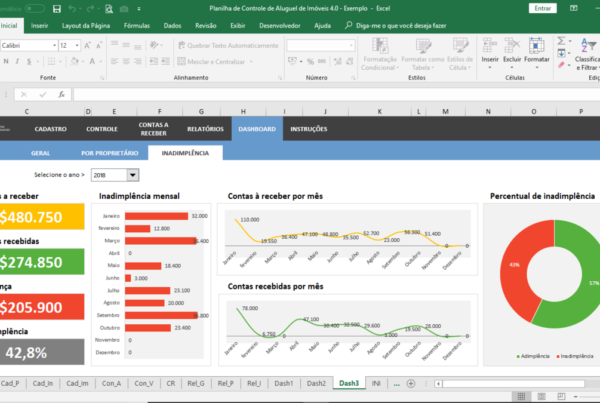The width and height of the screenshot is (600, 403).
Task: Increase decimal places
Action: click(x=337, y=61)
